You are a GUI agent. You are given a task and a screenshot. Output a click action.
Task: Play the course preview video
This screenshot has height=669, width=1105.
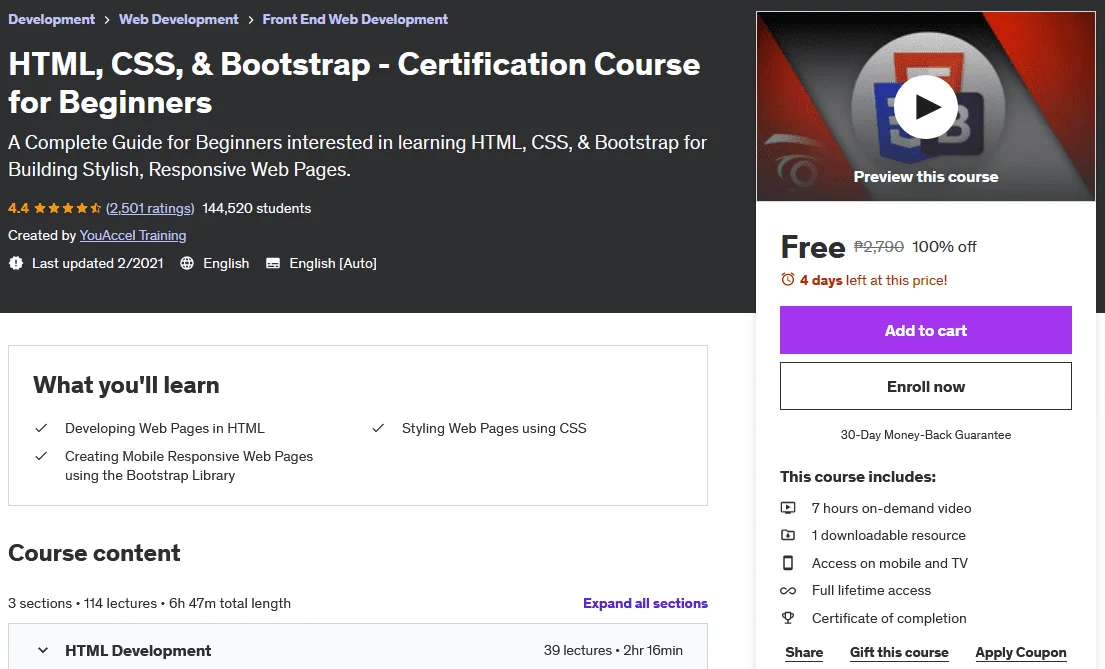925,107
